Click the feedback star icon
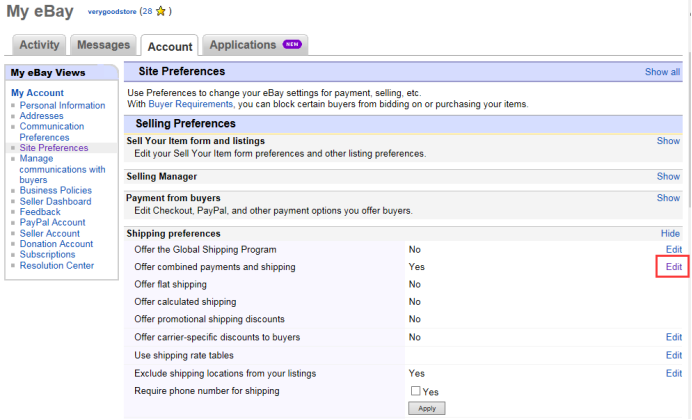The width and height of the screenshot is (692, 420). pyautogui.click(x=160, y=12)
